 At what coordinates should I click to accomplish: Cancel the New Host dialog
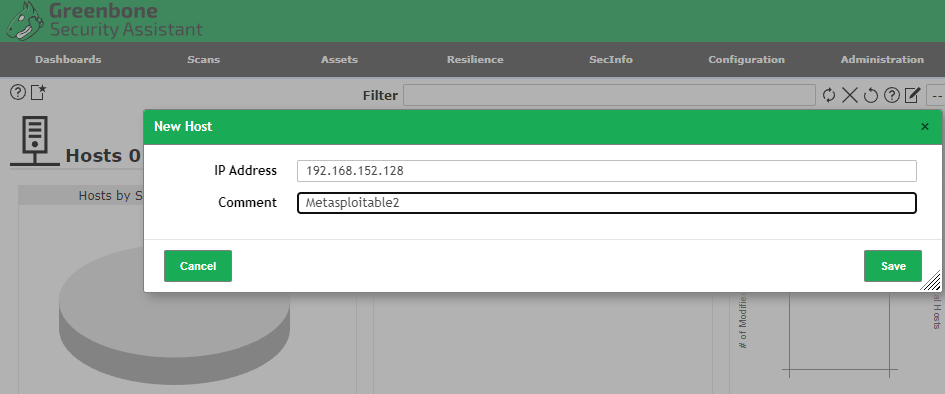(198, 266)
